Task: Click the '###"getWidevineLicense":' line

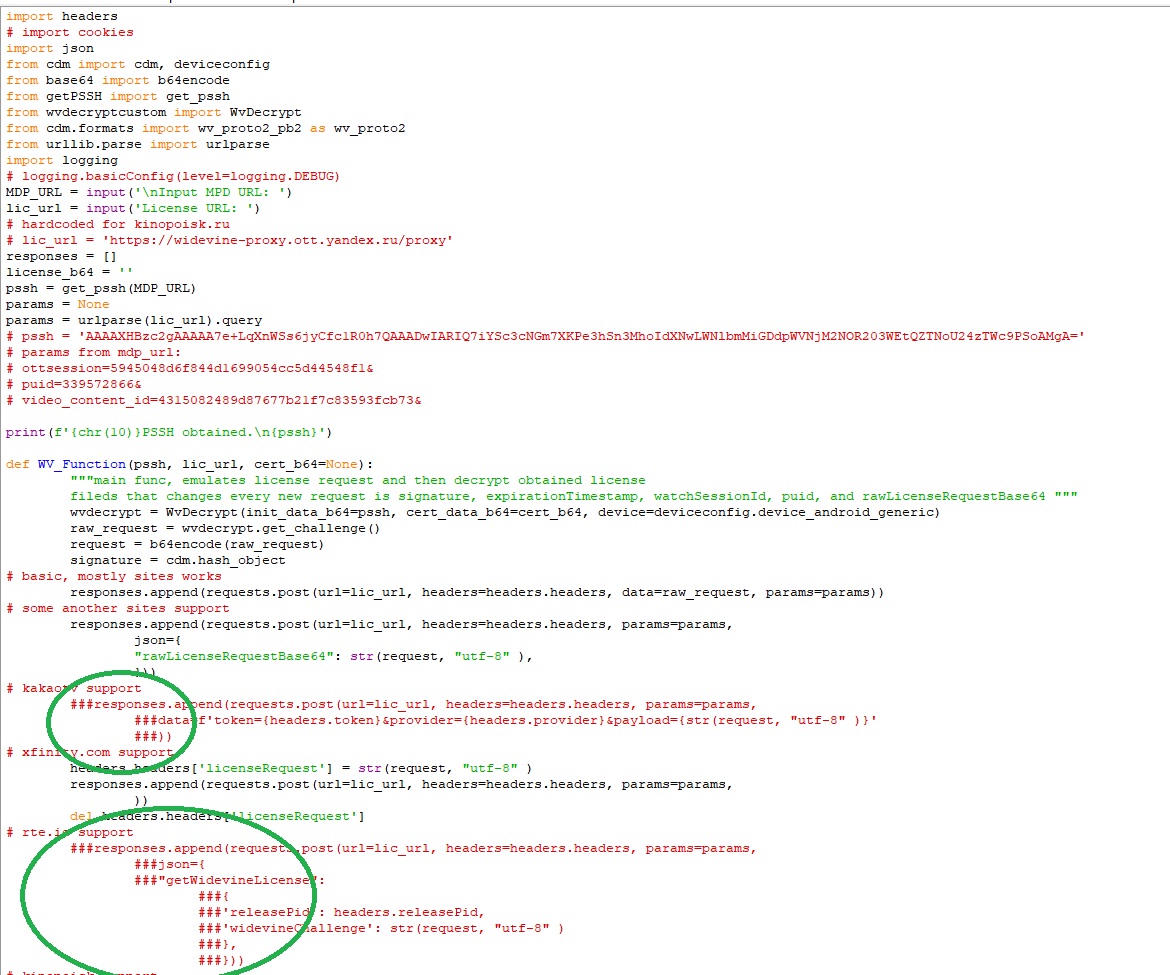Action: pos(230,882)
